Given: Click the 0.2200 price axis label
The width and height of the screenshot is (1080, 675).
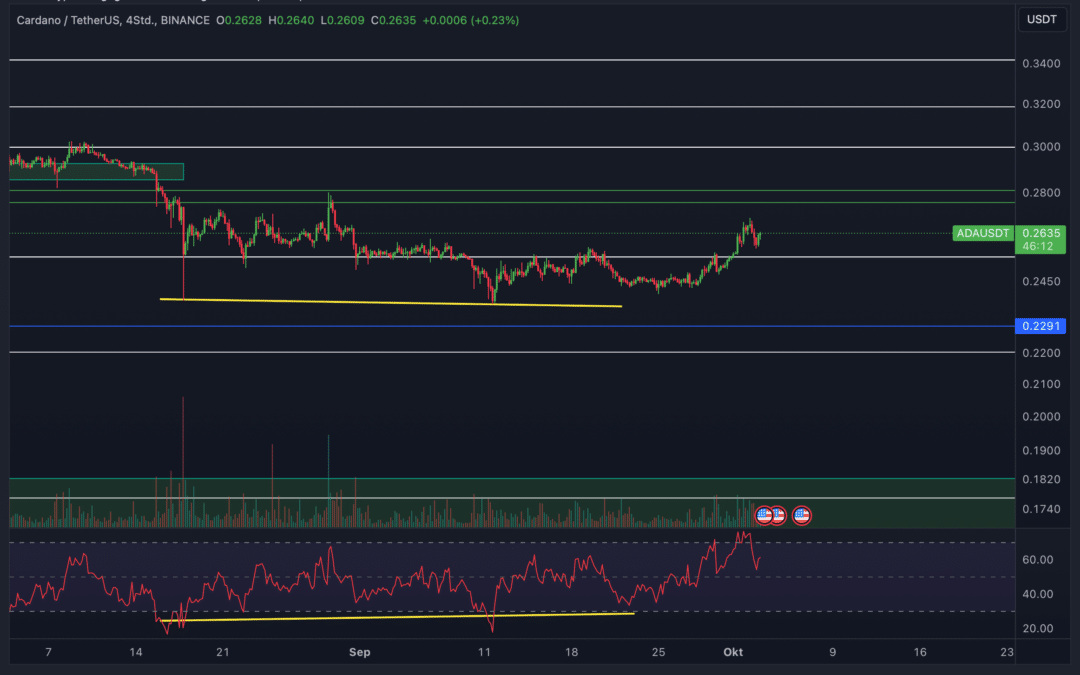Looking at the screenshot, I should pos(1041,353).
